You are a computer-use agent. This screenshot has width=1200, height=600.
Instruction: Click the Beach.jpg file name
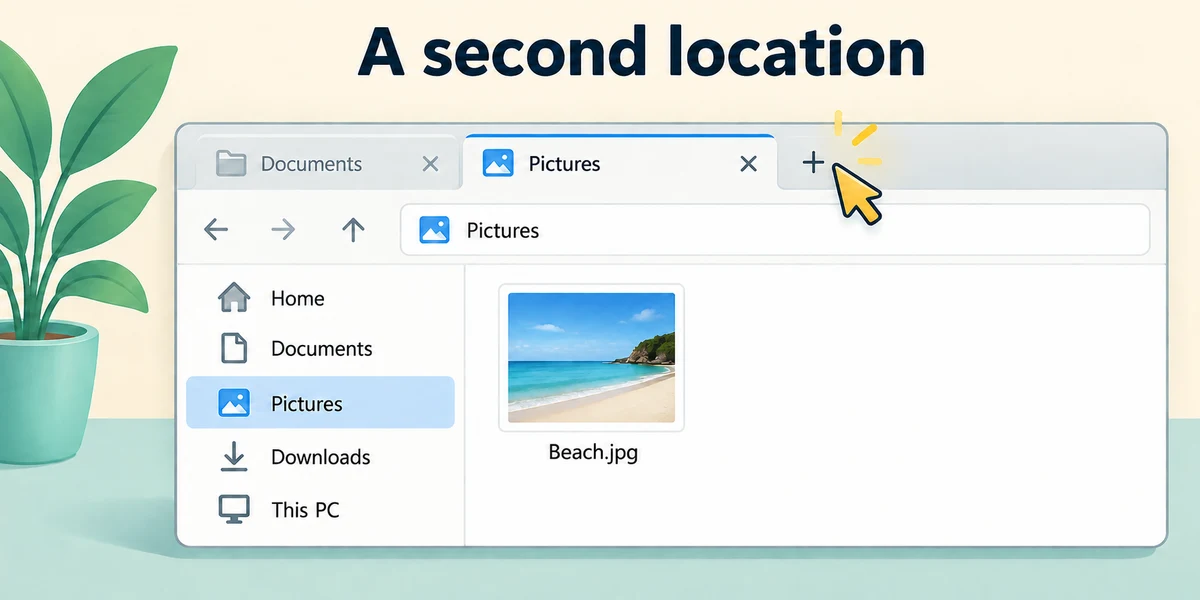click(593, 452)
